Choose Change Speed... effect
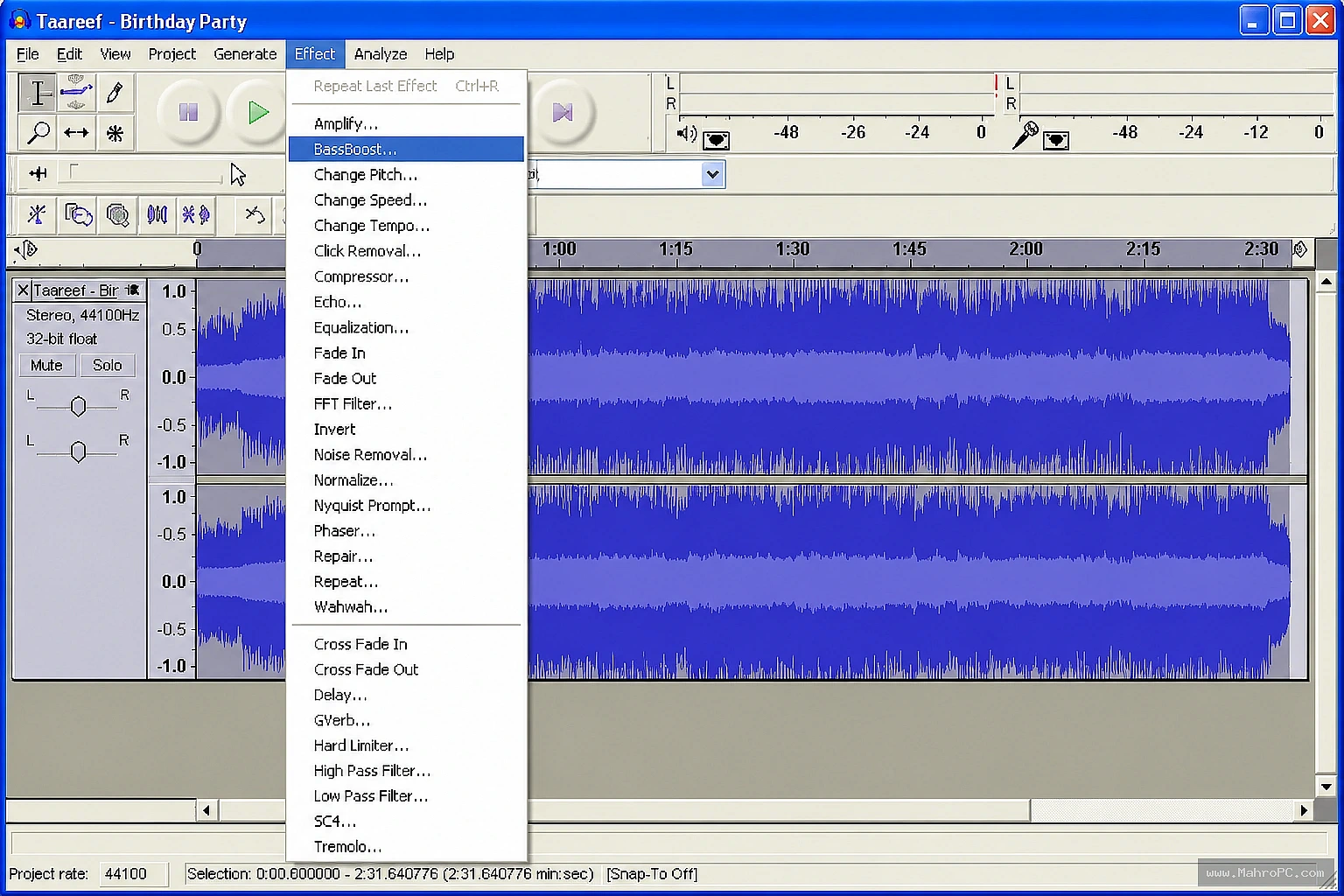Viewport: 1344px width, 896px height. click(x=406, y=199)
